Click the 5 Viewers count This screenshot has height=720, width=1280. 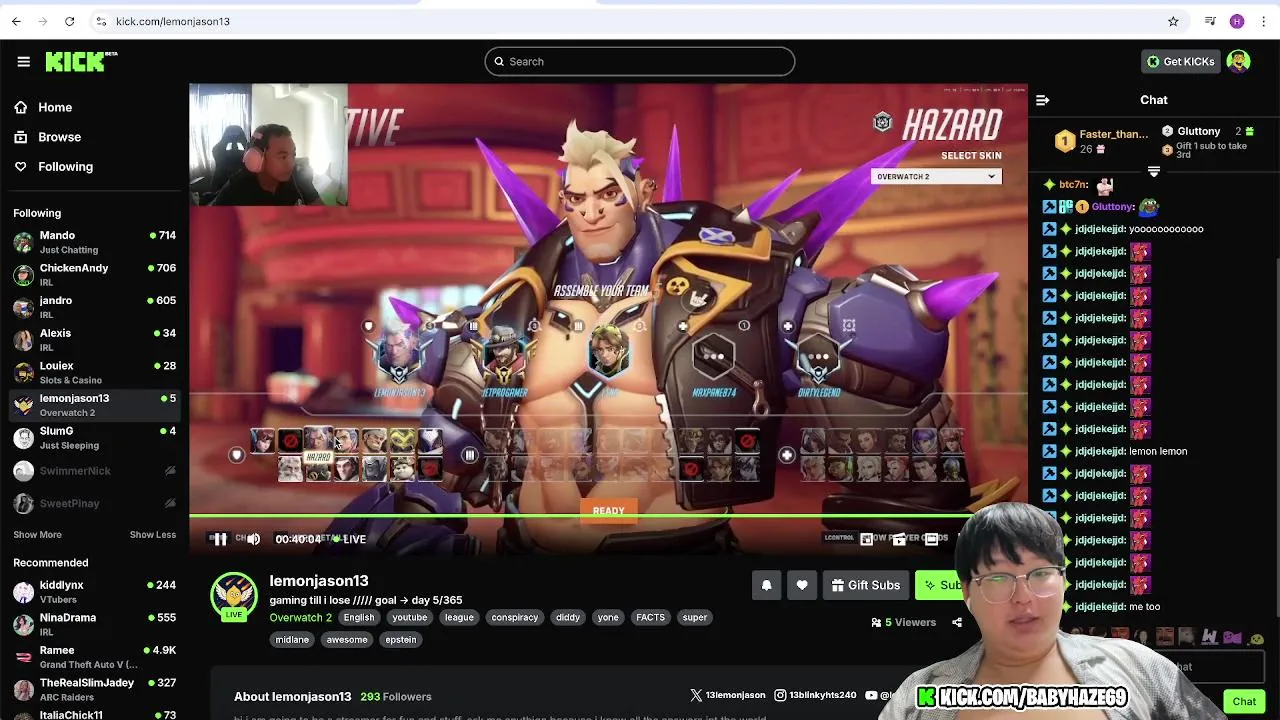905,622
